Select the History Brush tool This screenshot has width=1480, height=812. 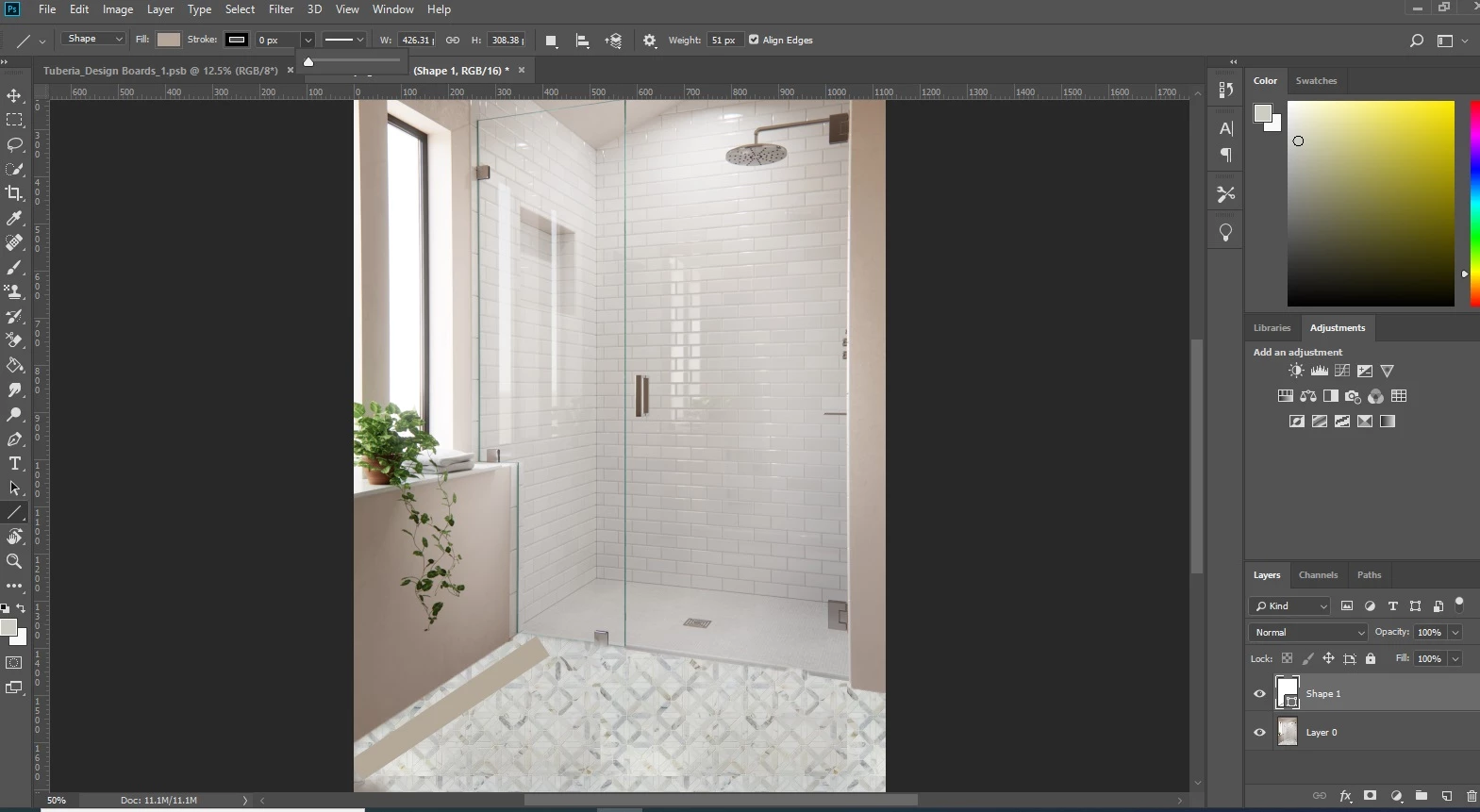pyautogui.click(x=14, y=316)
